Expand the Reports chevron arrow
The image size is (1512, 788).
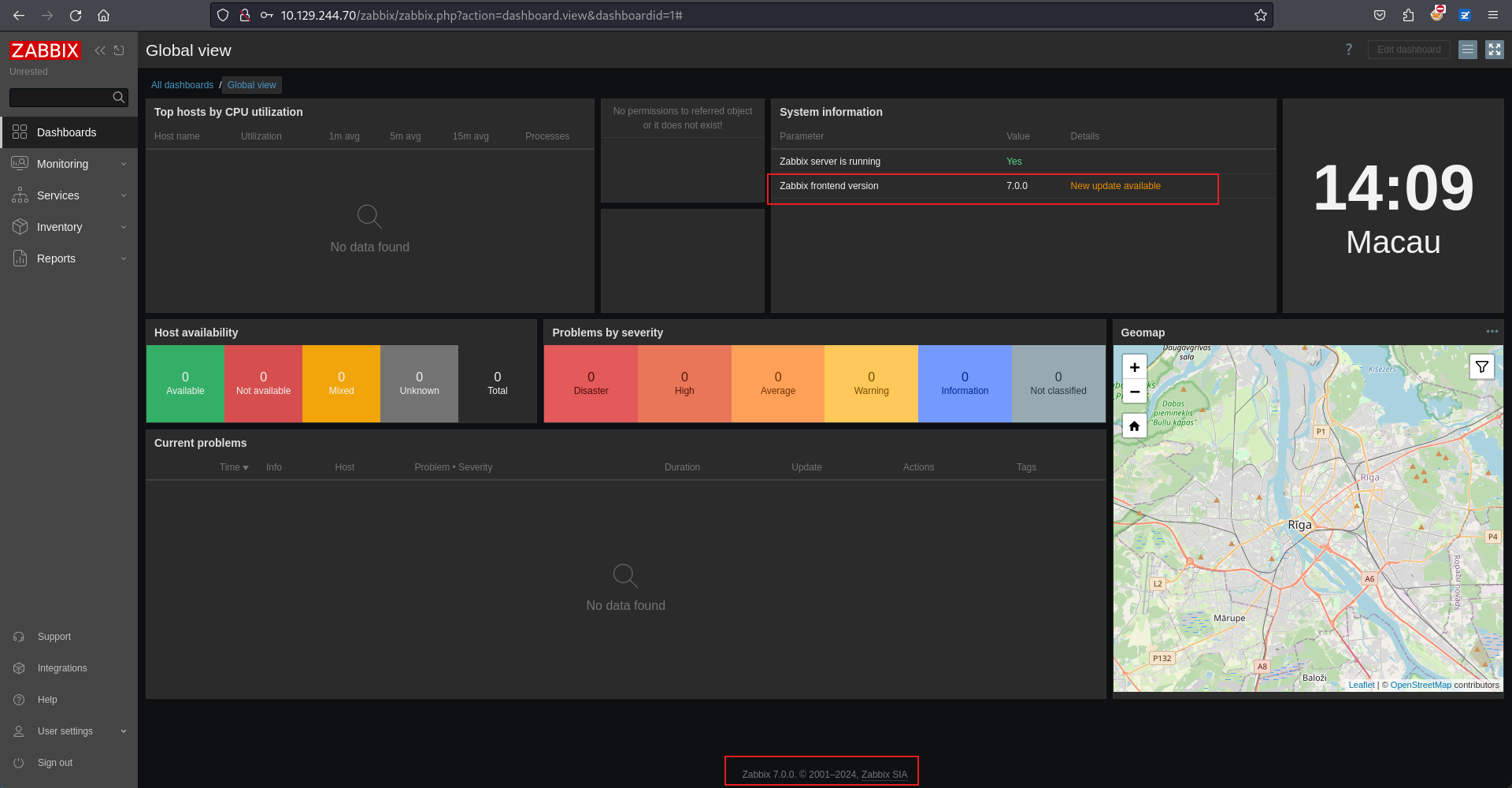(x=124, y=258)
